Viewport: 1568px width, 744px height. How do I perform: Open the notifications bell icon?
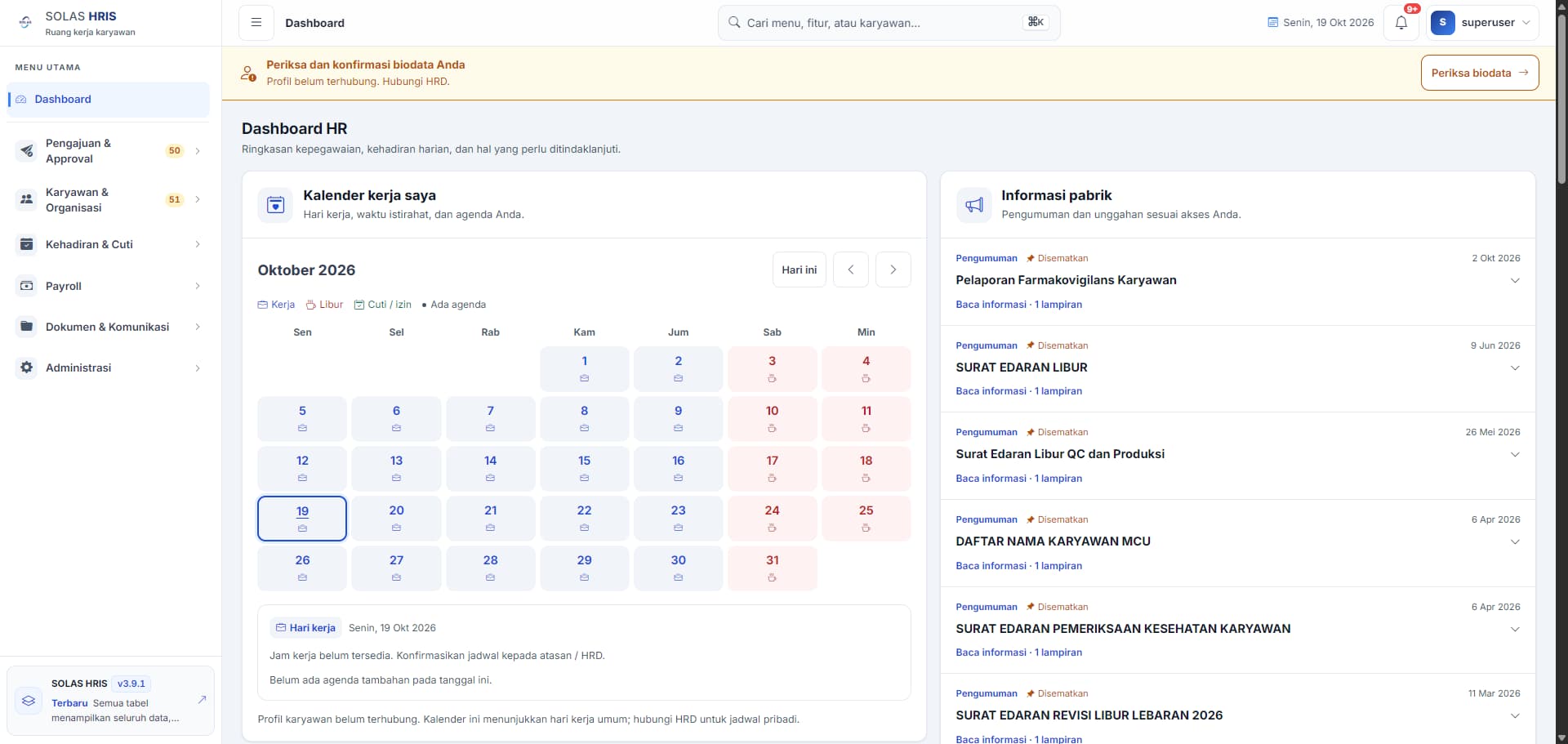pos(1401,23)
